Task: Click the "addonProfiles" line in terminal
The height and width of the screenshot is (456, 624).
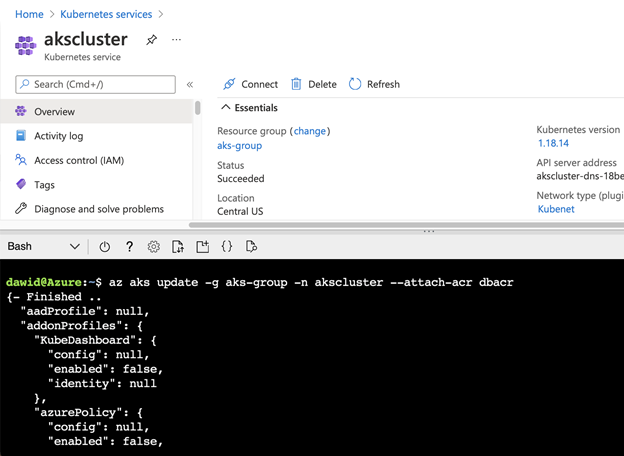Action: coord(82,326)
